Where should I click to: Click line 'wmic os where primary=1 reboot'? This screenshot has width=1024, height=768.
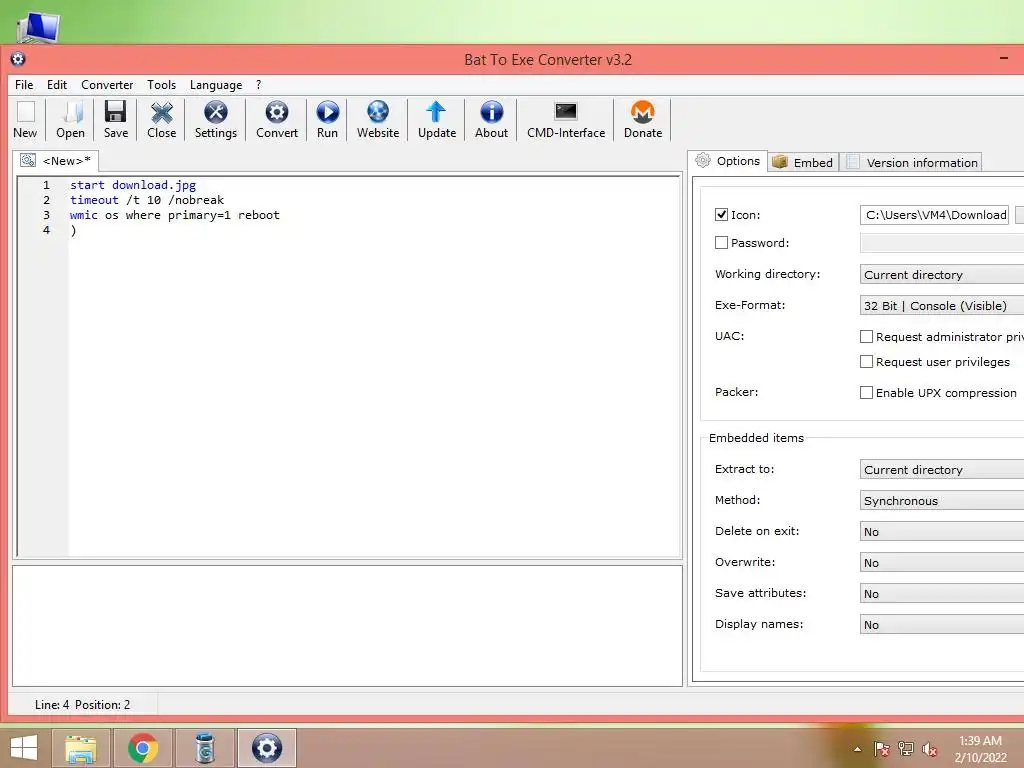point(174,216)
